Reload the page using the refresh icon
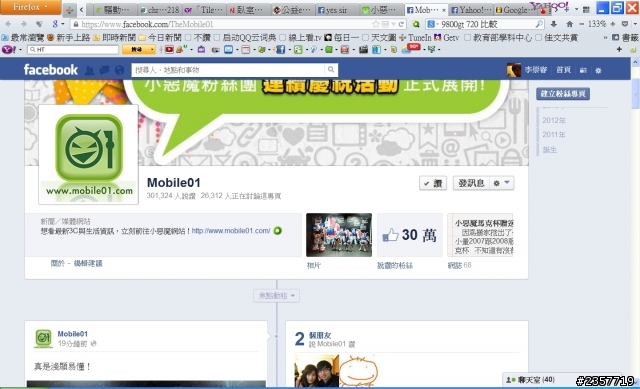Screen dimensions: 640x389 (x=401, y=24)
